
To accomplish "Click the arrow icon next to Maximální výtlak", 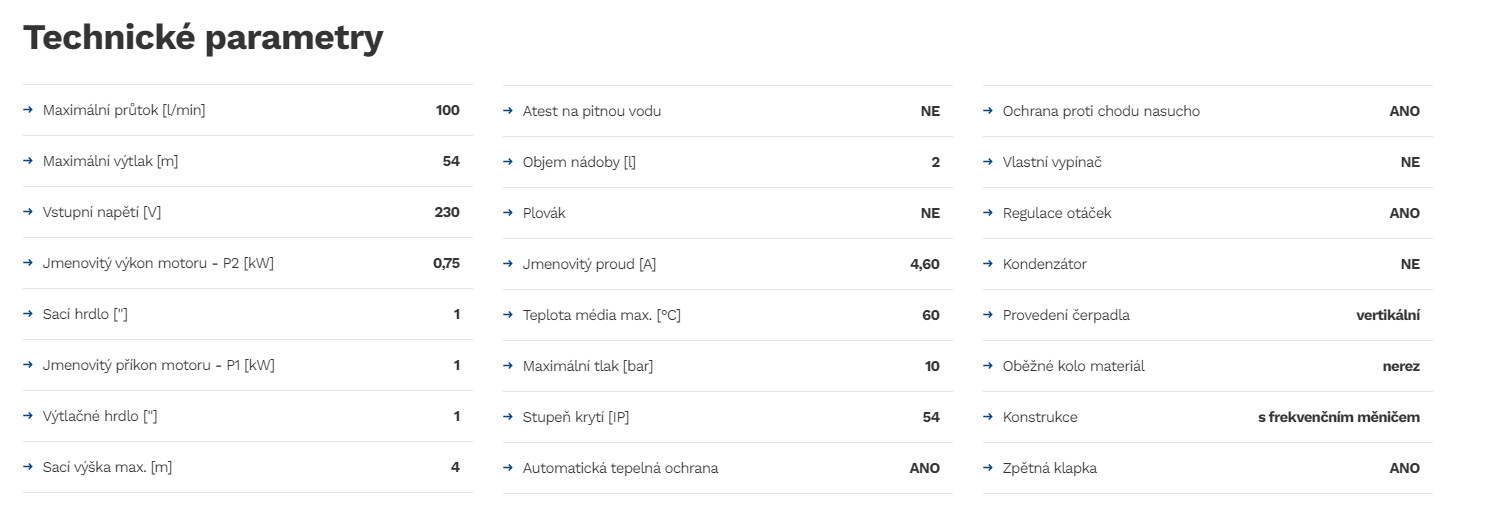I will click(28, 161).
